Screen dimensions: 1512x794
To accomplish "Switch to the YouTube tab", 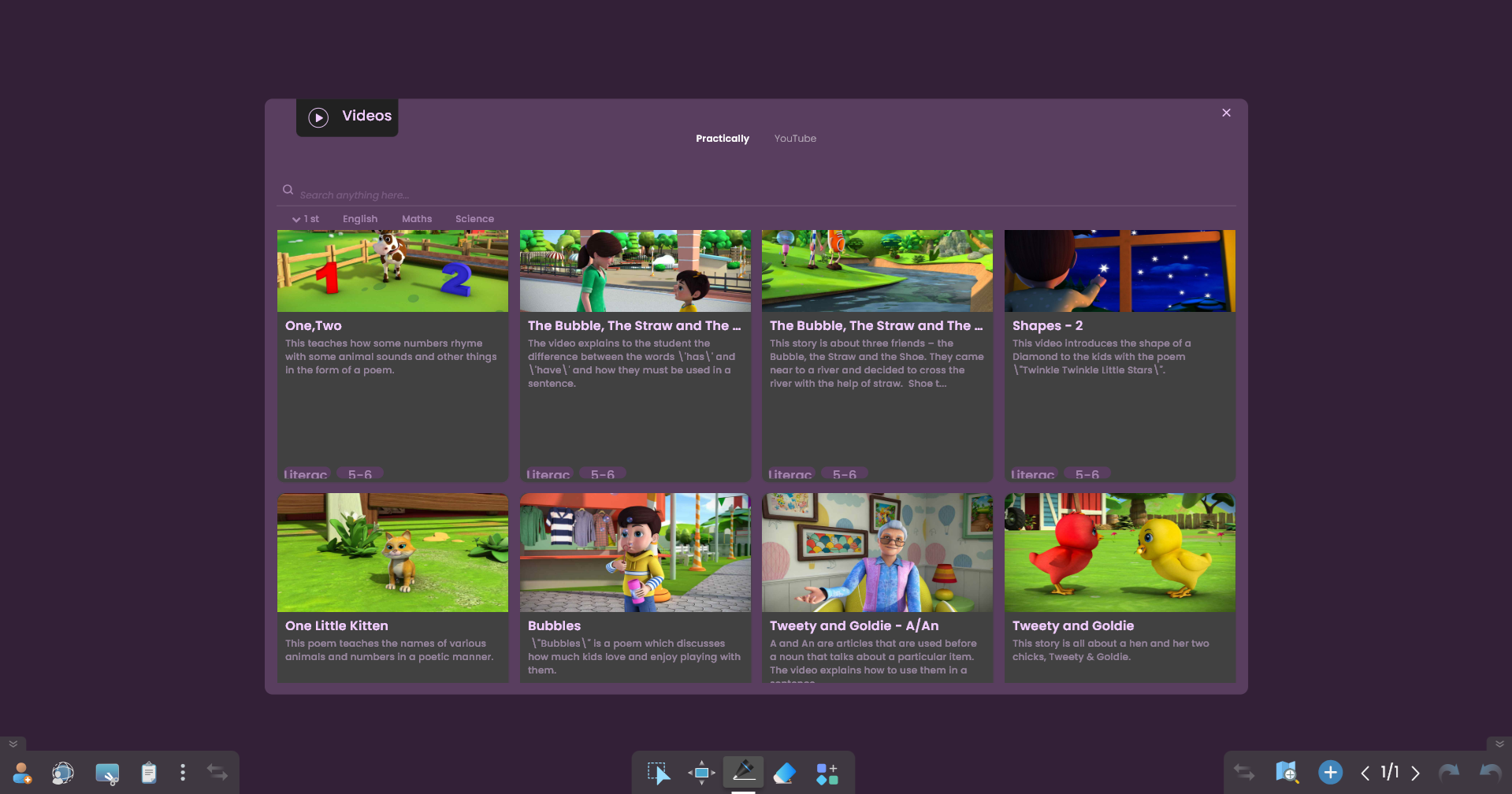I will tap(795, 139).
